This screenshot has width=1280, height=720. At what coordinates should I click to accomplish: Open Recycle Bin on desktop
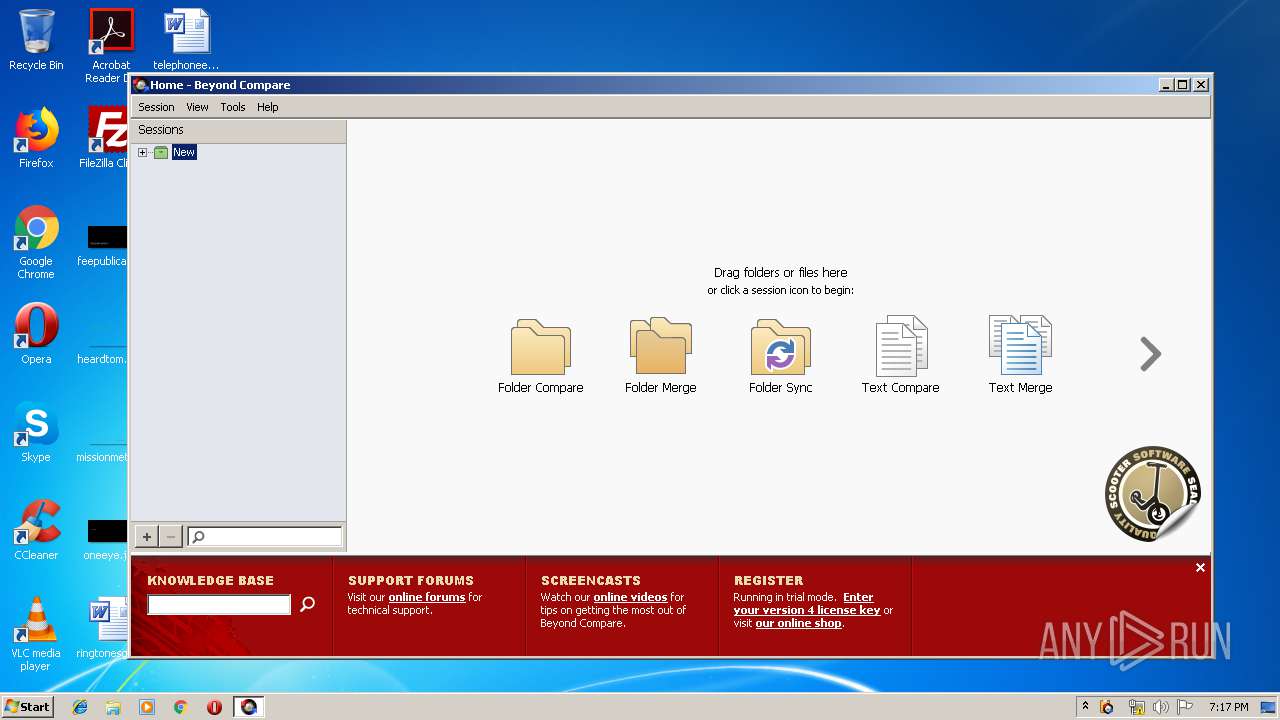coord(36,40)
